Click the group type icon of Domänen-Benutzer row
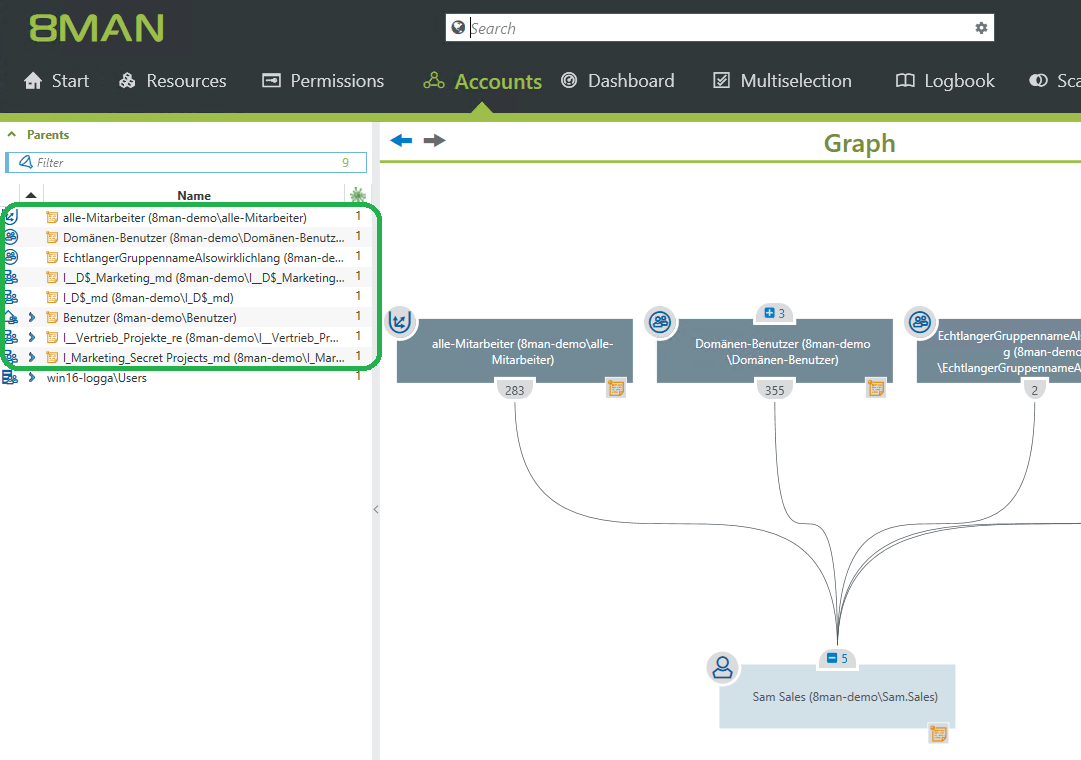 [x=11, y=237]
